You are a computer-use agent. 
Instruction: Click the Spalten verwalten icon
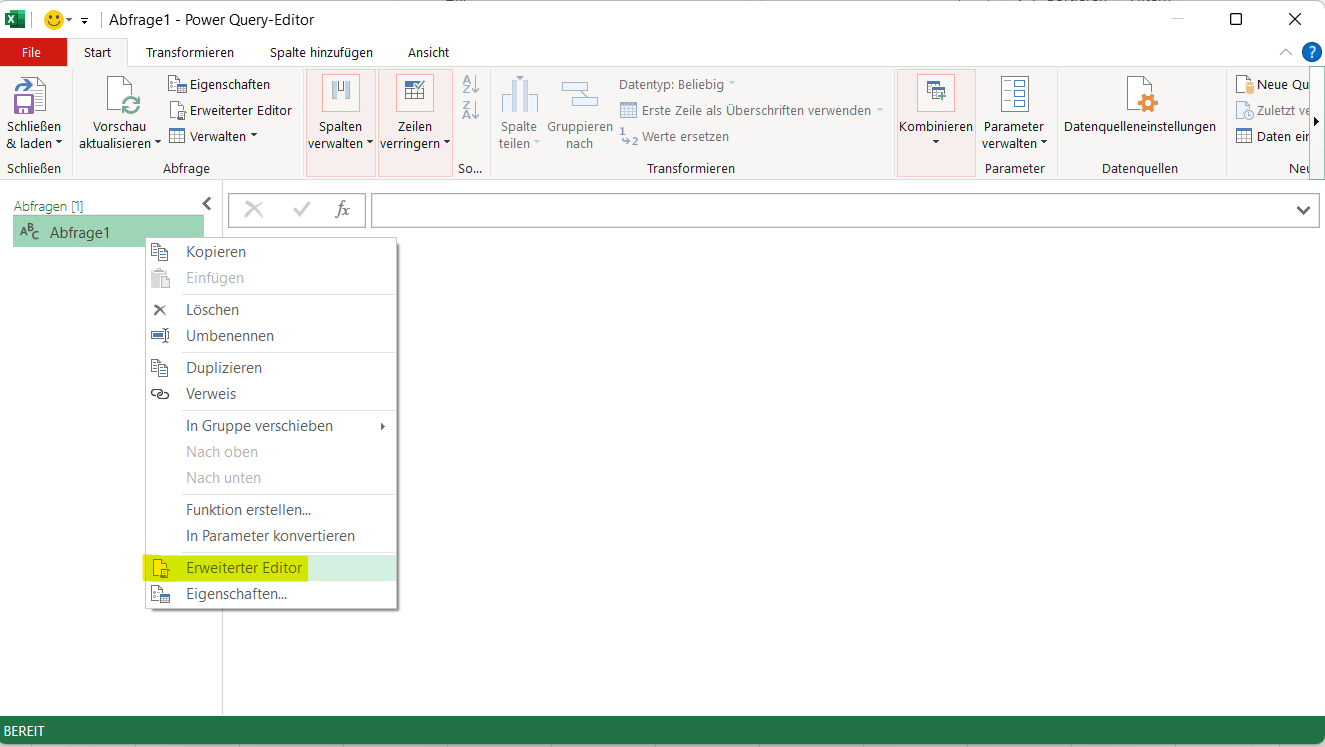(340, 93)
